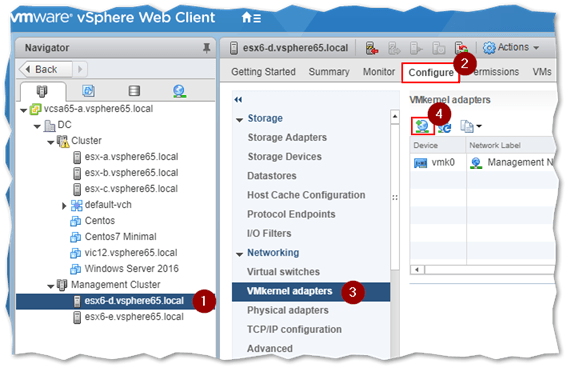567x368 pixels.
Task: Open the Getting Started tab
Action: click(263, 72)
